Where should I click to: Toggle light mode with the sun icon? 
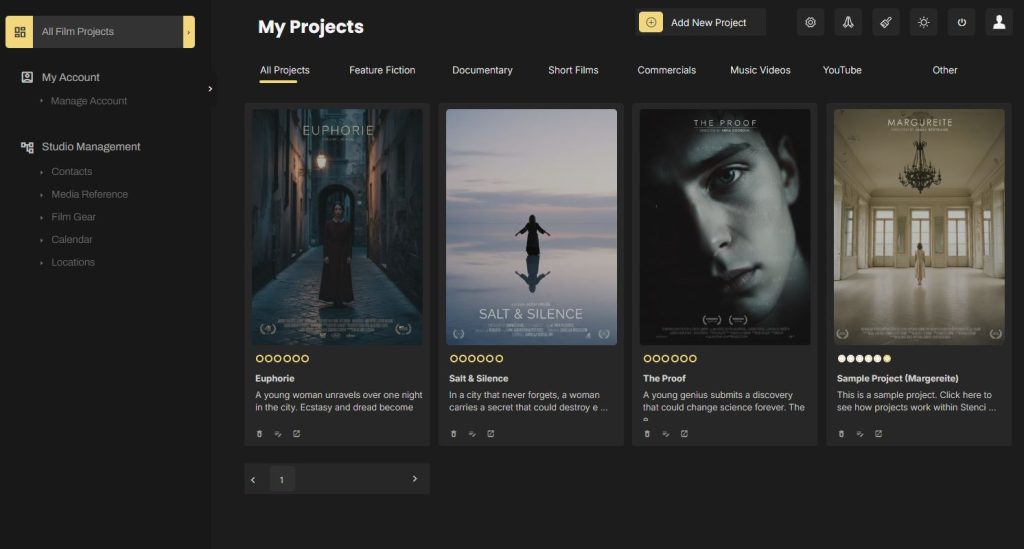(923, 22)
